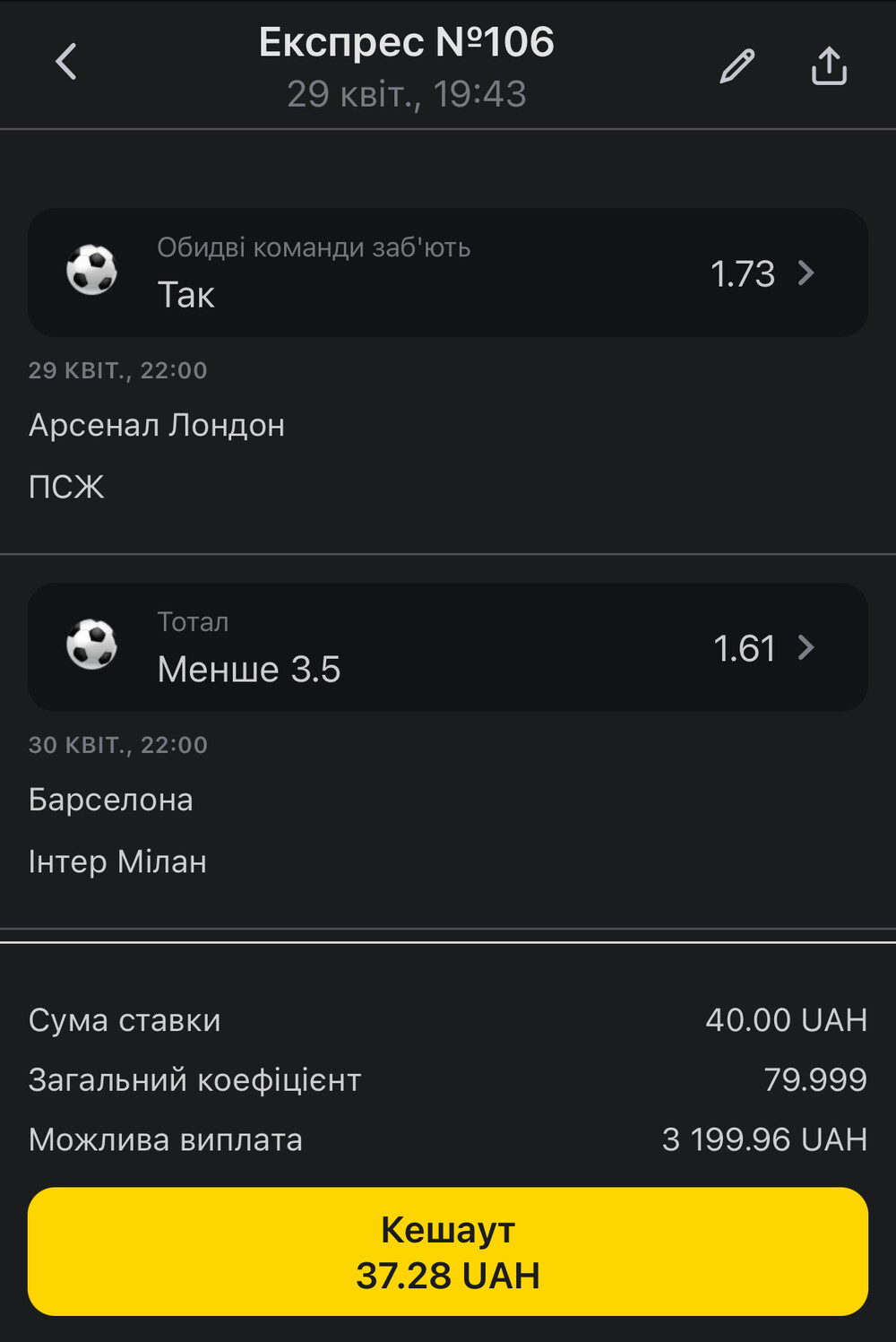
Task: Select the Інтер Мілан team name
Action: pos(117,861)
